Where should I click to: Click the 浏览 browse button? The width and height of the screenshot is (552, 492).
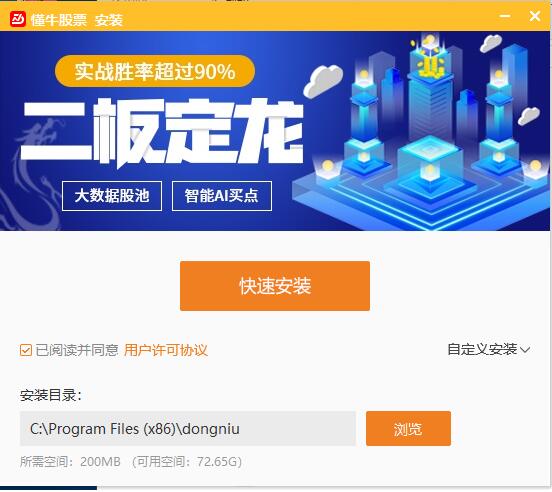[x=408, y=429]
